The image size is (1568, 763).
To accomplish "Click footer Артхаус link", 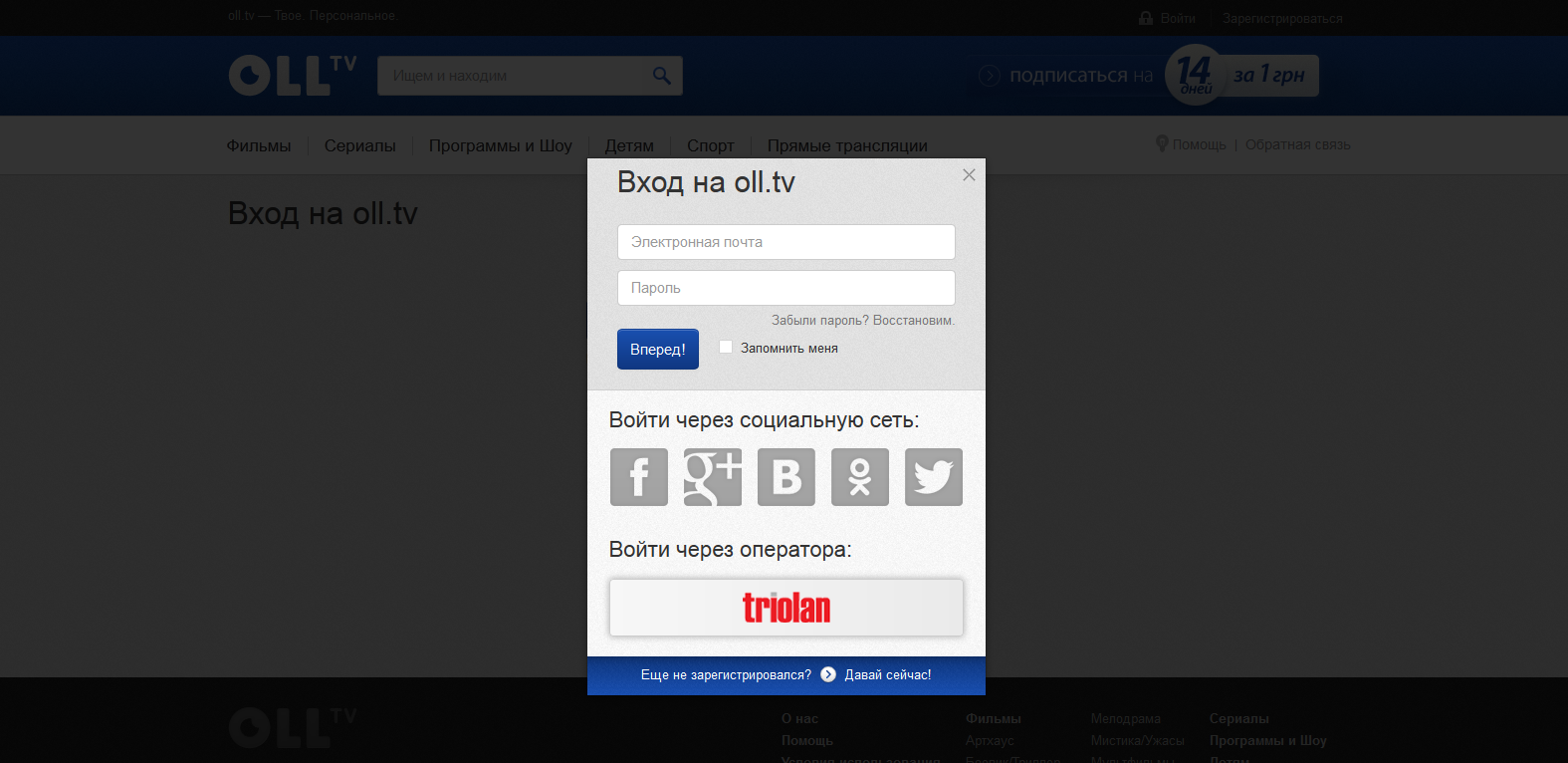I will pos(990,740).
